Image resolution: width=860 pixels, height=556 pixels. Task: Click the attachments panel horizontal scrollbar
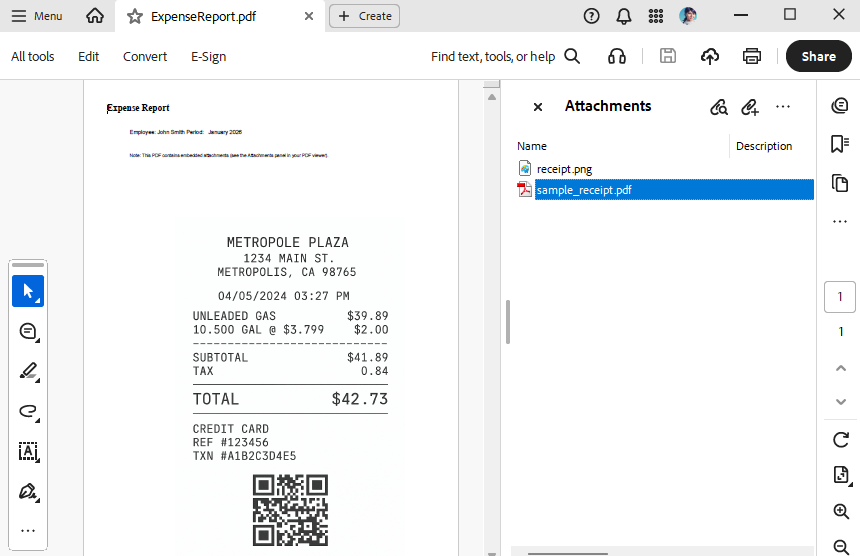click(x=568, y=554)
